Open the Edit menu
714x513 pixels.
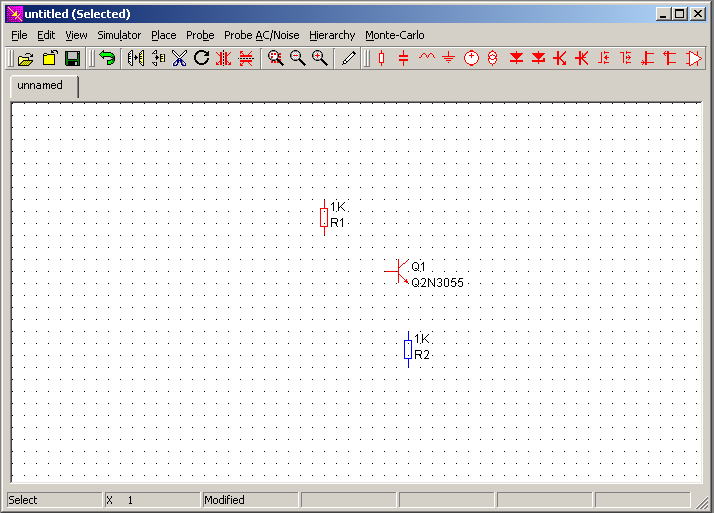[x=46, y=35]
